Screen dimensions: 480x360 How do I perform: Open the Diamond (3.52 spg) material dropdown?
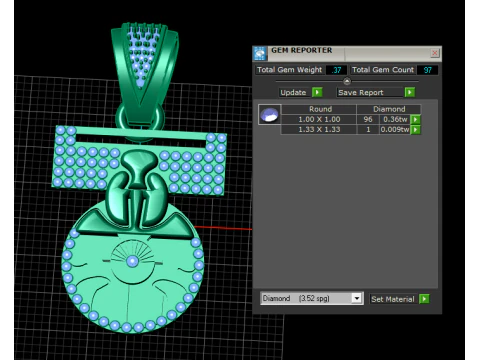click(311, 298)
